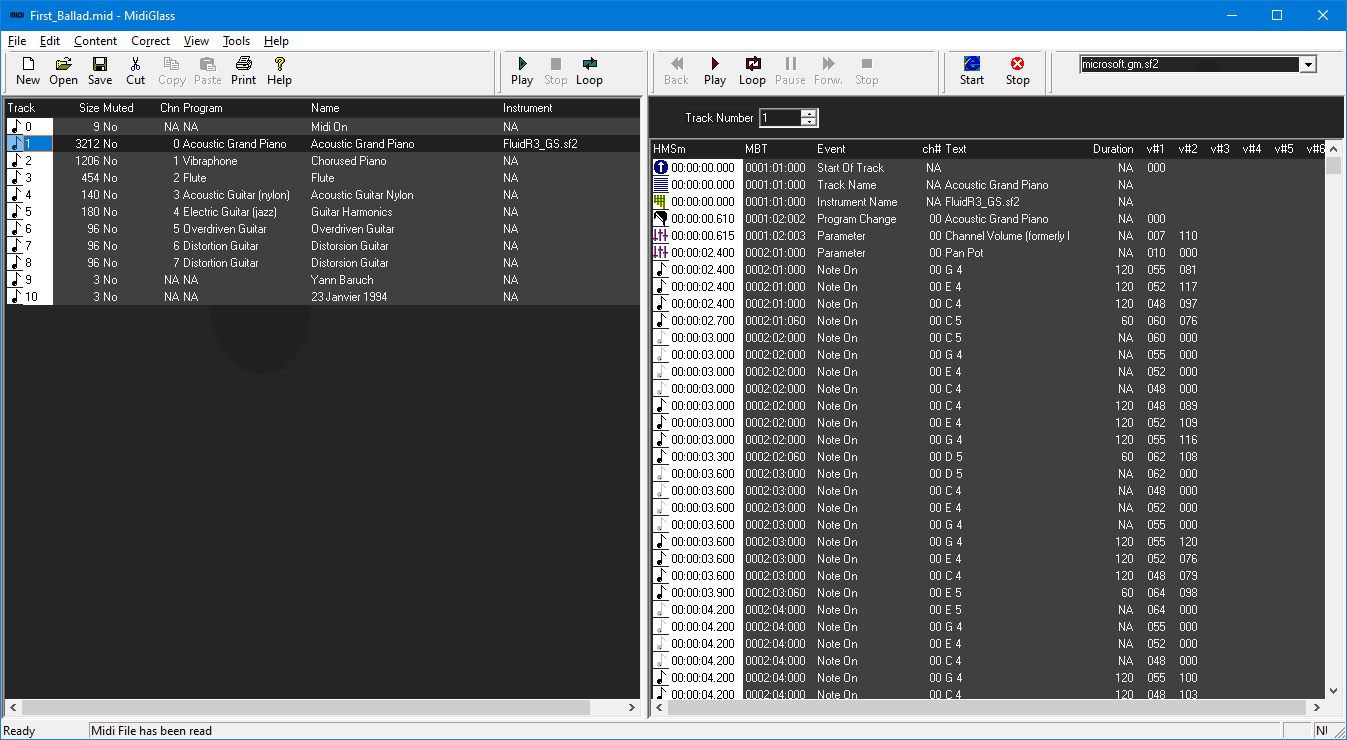1347x740 pixels.
Task: Select track 0 note icon Midi On
Action: (x=15, y=127)
